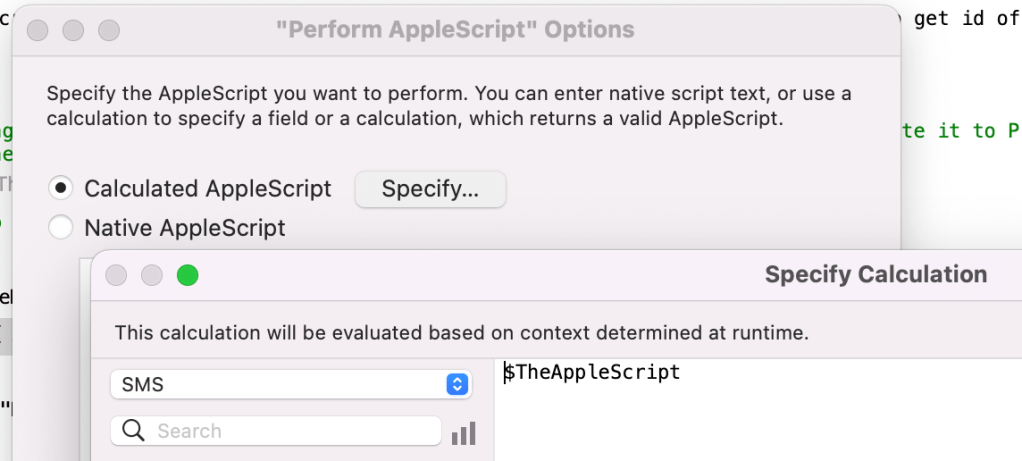The height and width of the screenshot is (461, 1022).
Task: Click the bar chart sort icon
Action: (463, 433)
